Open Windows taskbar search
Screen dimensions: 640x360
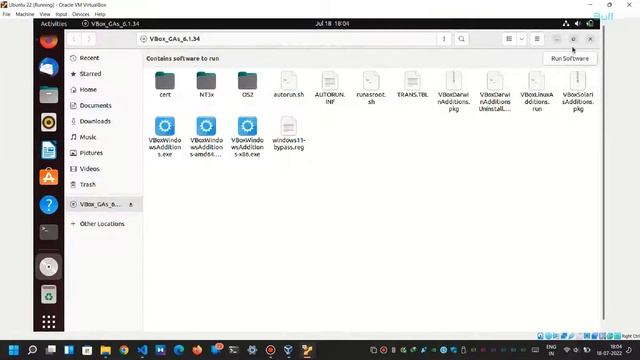point(32,350)
